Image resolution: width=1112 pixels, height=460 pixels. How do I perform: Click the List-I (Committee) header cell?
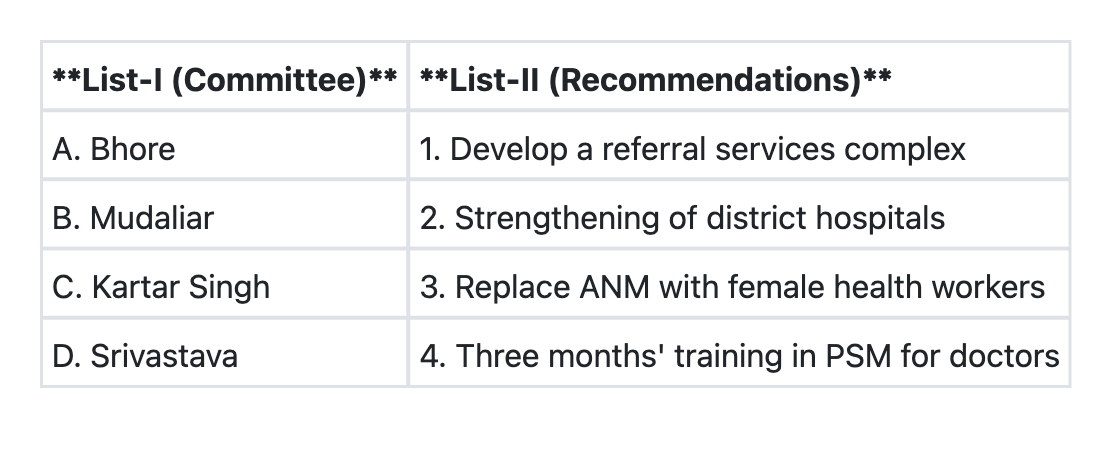coord(224,79)
